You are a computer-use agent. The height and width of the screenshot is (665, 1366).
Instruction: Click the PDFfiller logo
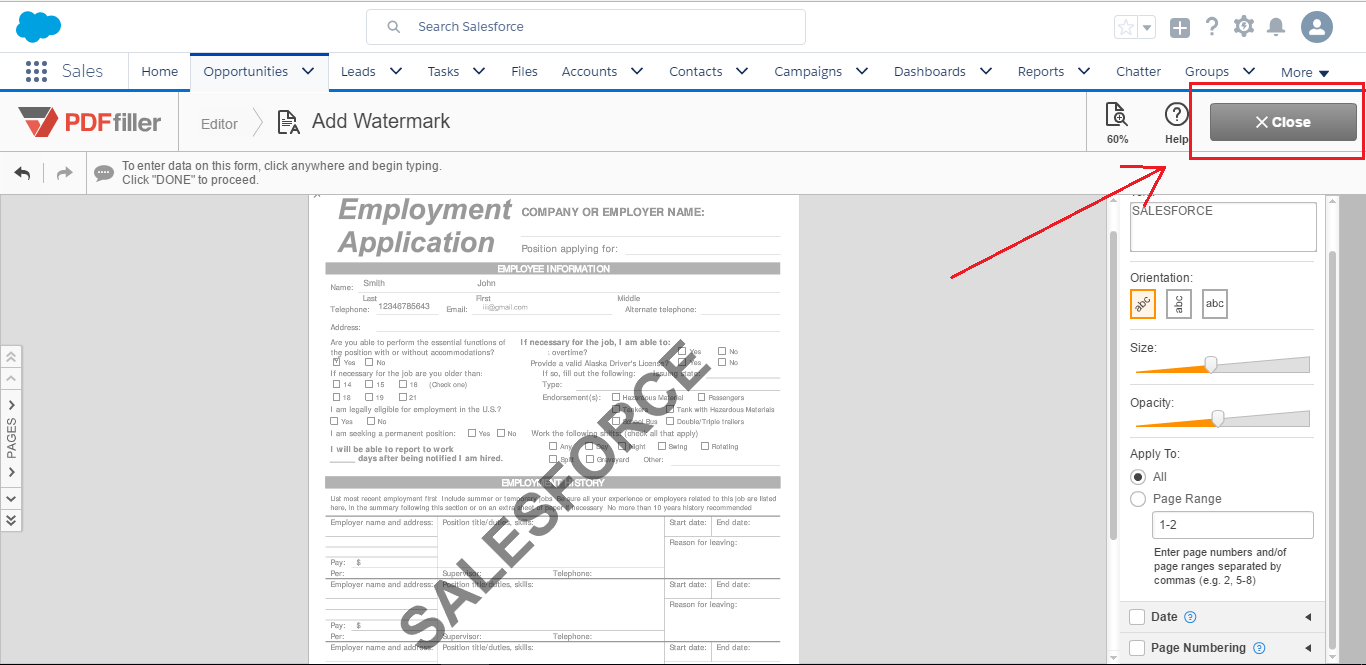(x=90, y=122)
